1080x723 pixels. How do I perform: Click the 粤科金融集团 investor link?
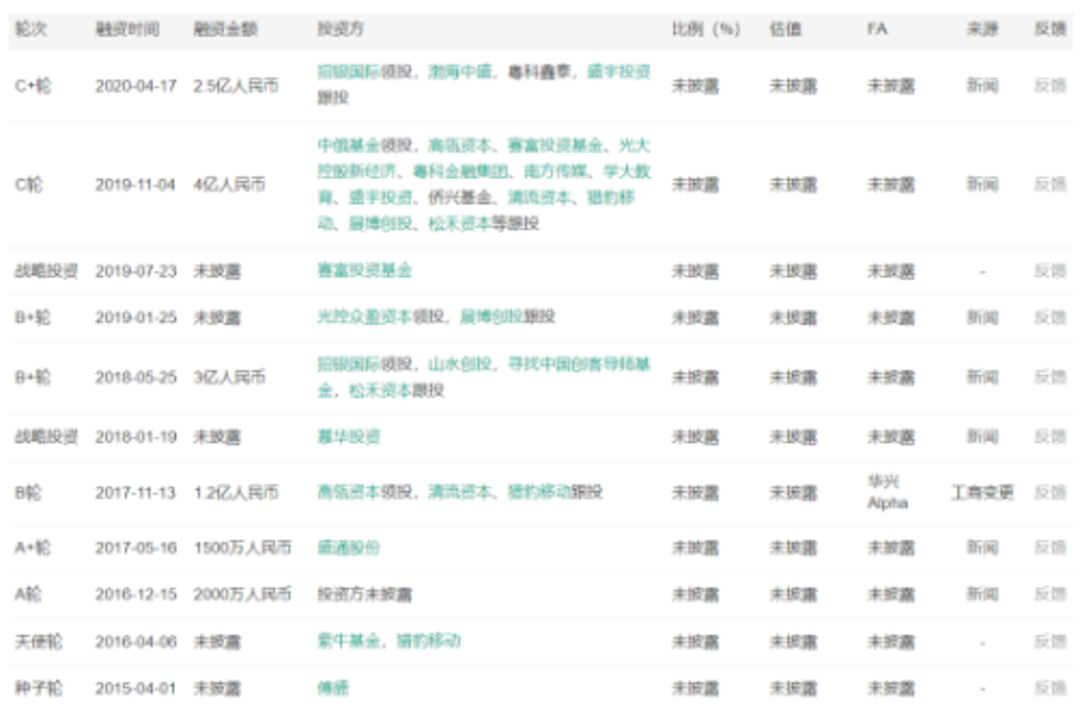coord(460,171)
